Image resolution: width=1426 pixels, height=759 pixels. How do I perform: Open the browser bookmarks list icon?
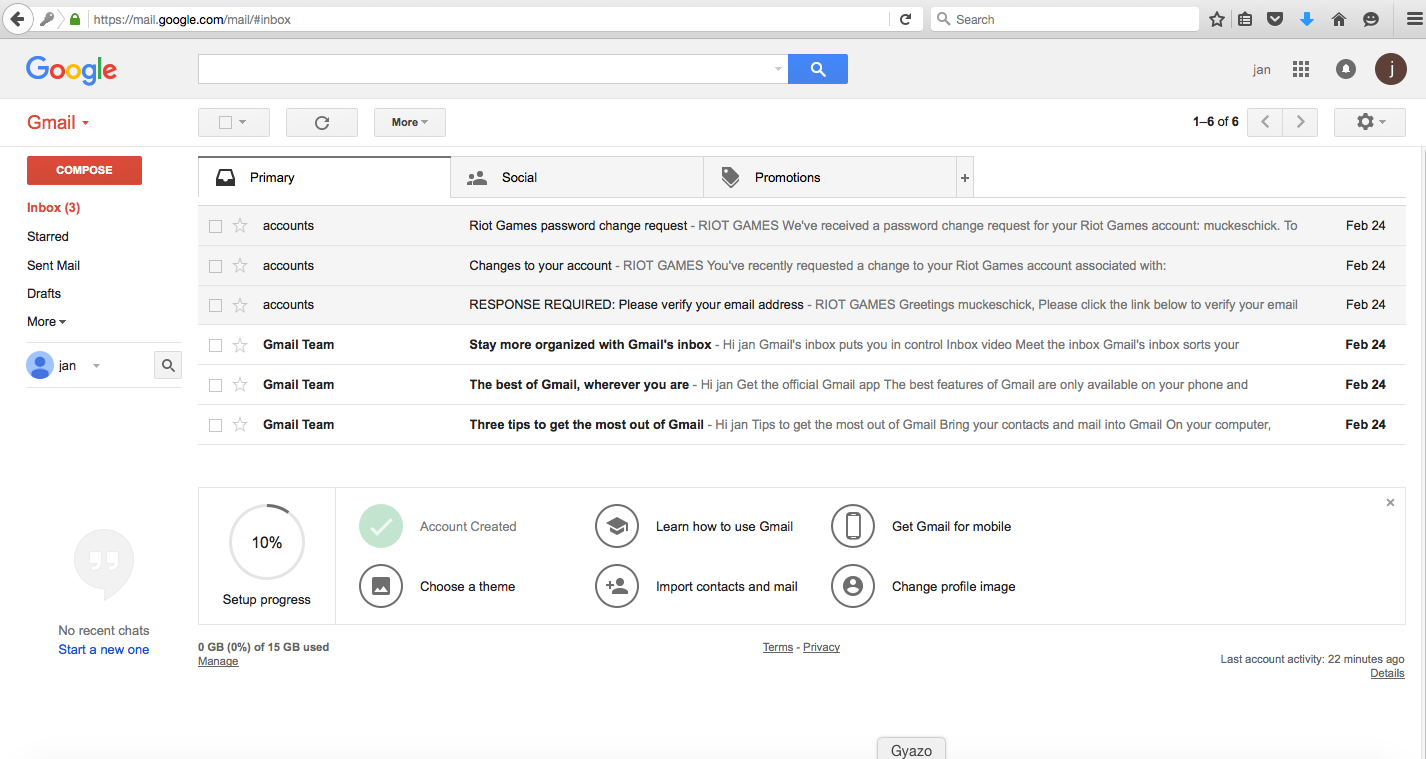tap(1246, 19)
